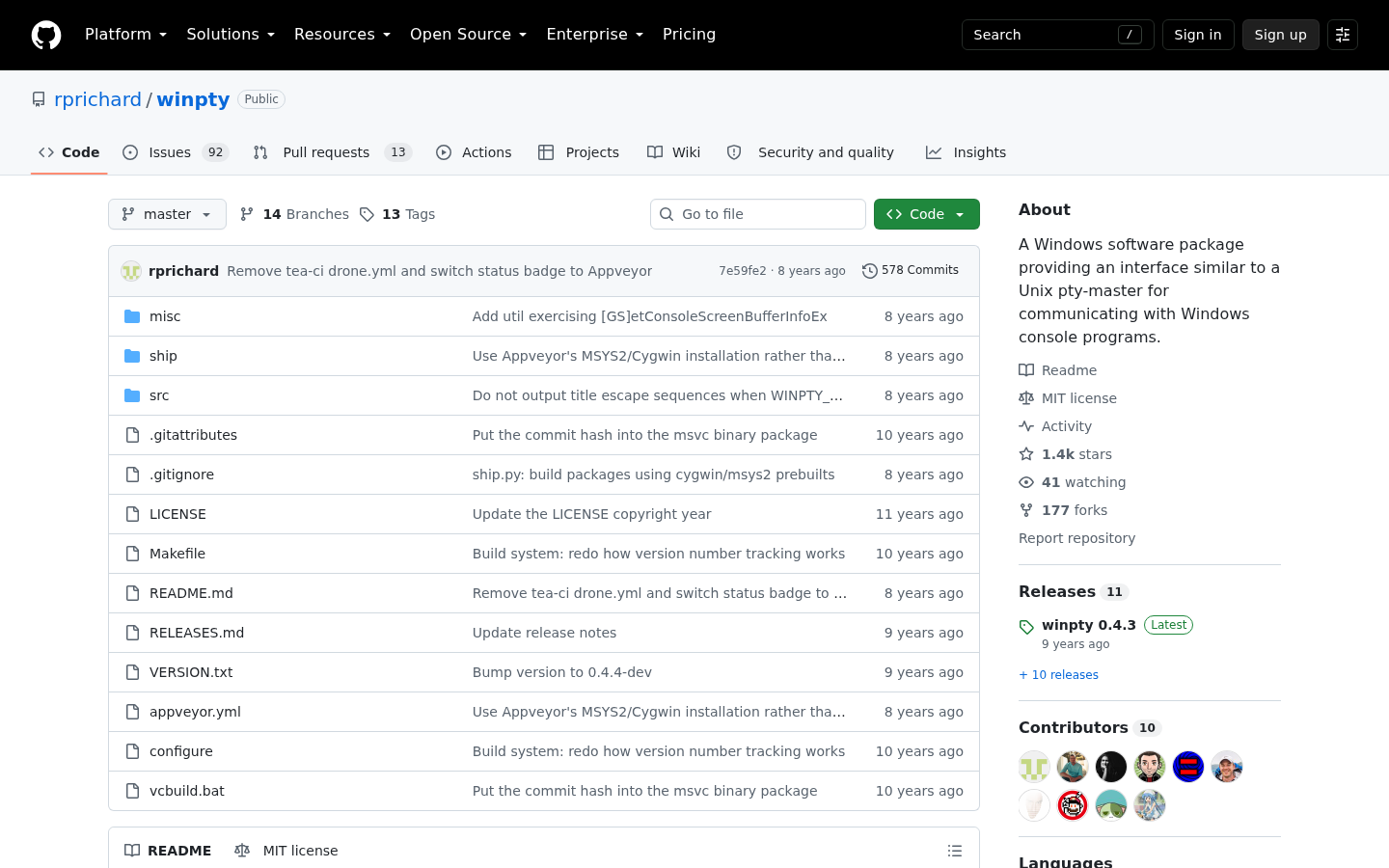Click the src folder icon
1389x868 pixels.
click(x=132, y=395)
